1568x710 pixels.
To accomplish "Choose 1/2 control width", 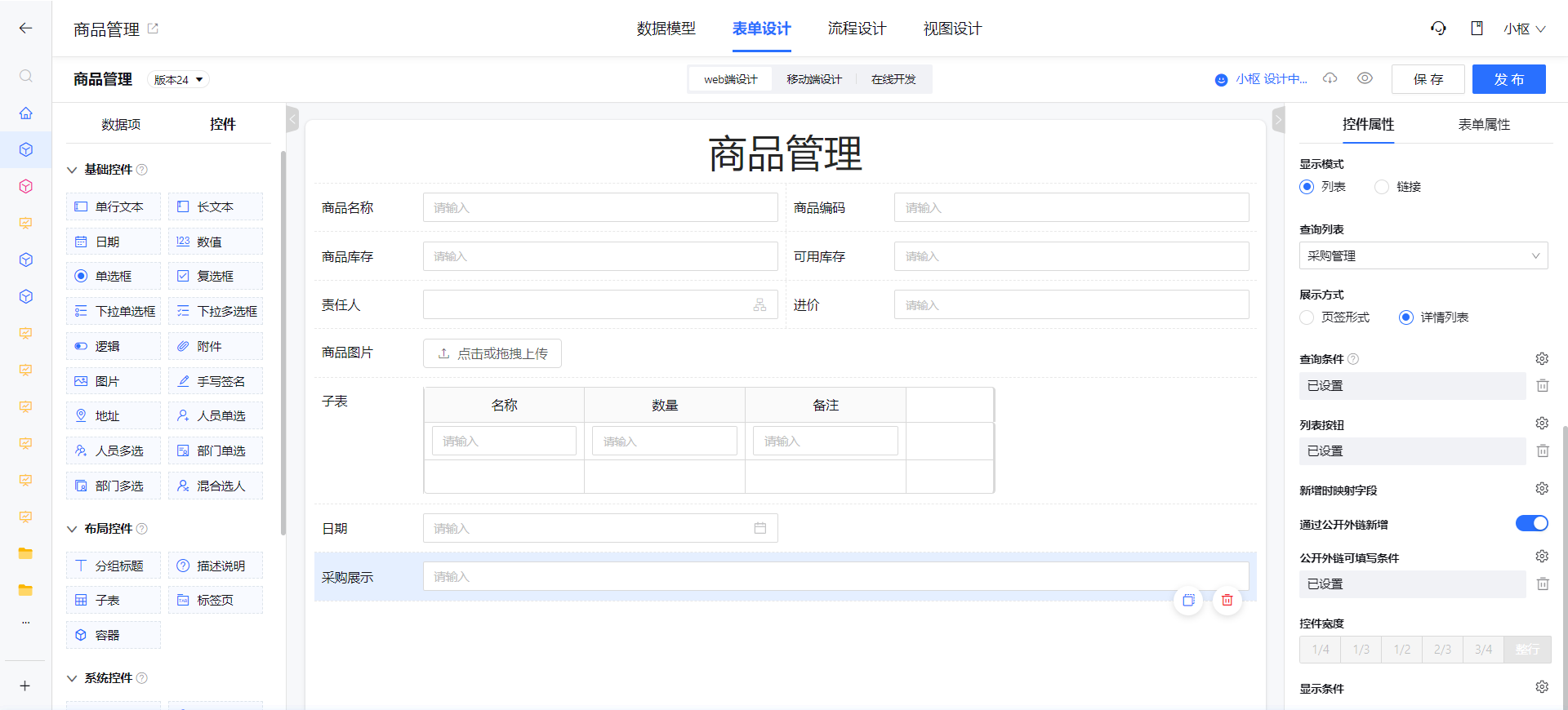I will 1402,650.
